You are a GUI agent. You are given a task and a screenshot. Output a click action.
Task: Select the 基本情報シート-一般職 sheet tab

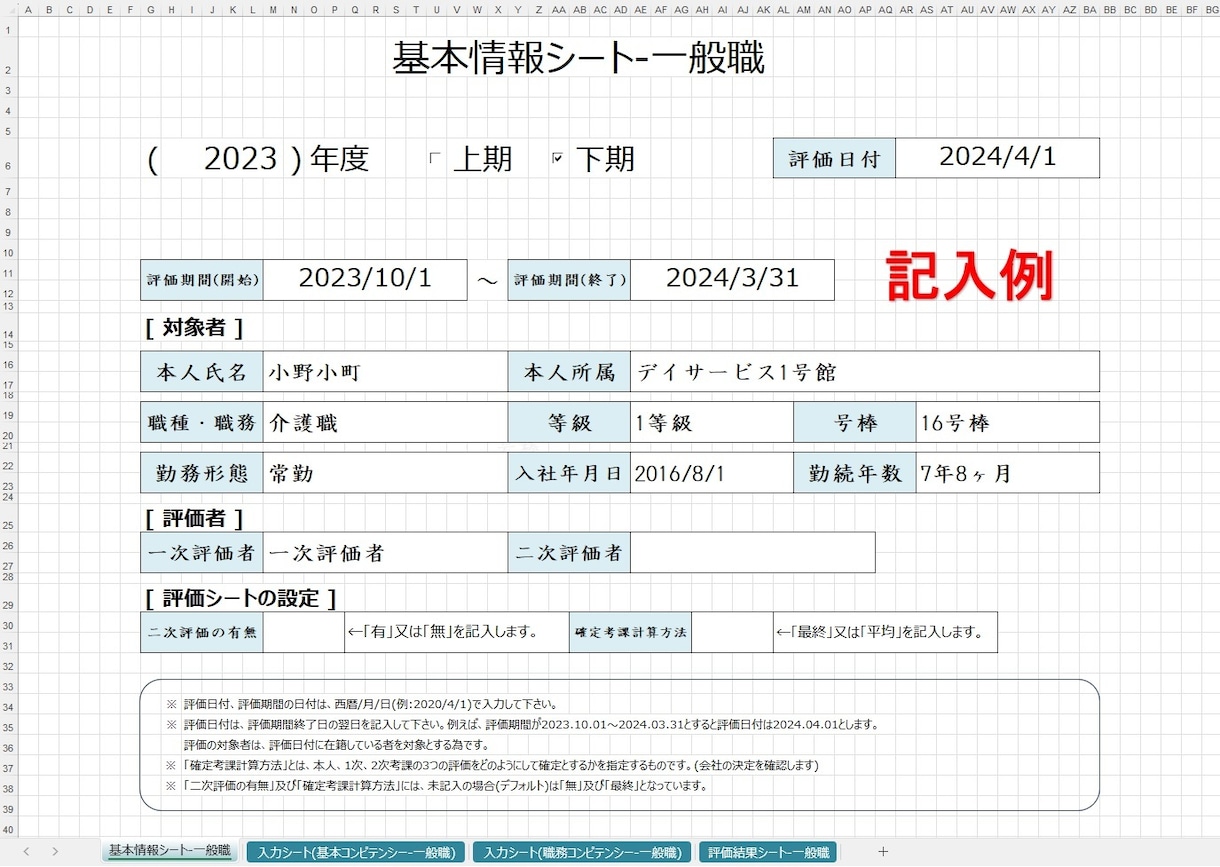point(169,851)
